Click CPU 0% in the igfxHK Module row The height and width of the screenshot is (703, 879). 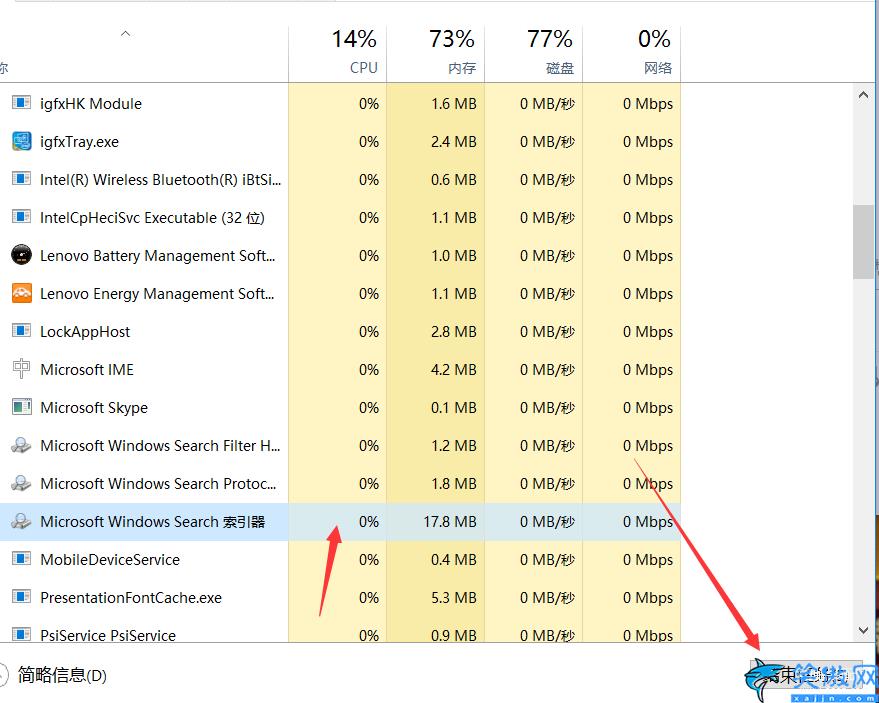pos(369,104)
